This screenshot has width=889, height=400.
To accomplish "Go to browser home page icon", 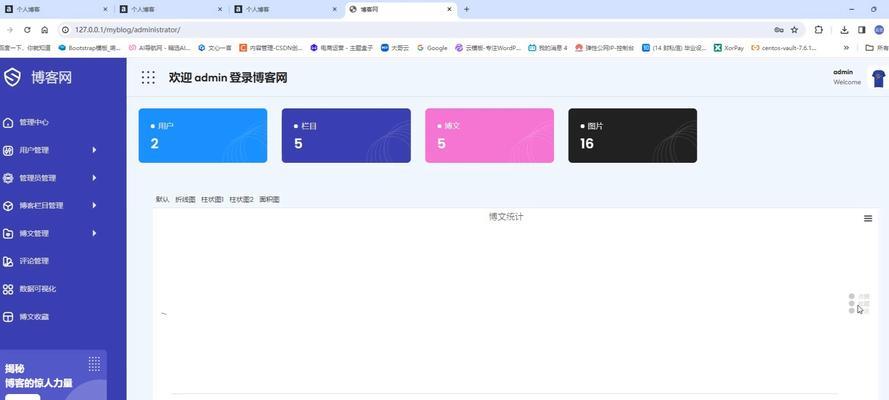I will tap(45, 29).
